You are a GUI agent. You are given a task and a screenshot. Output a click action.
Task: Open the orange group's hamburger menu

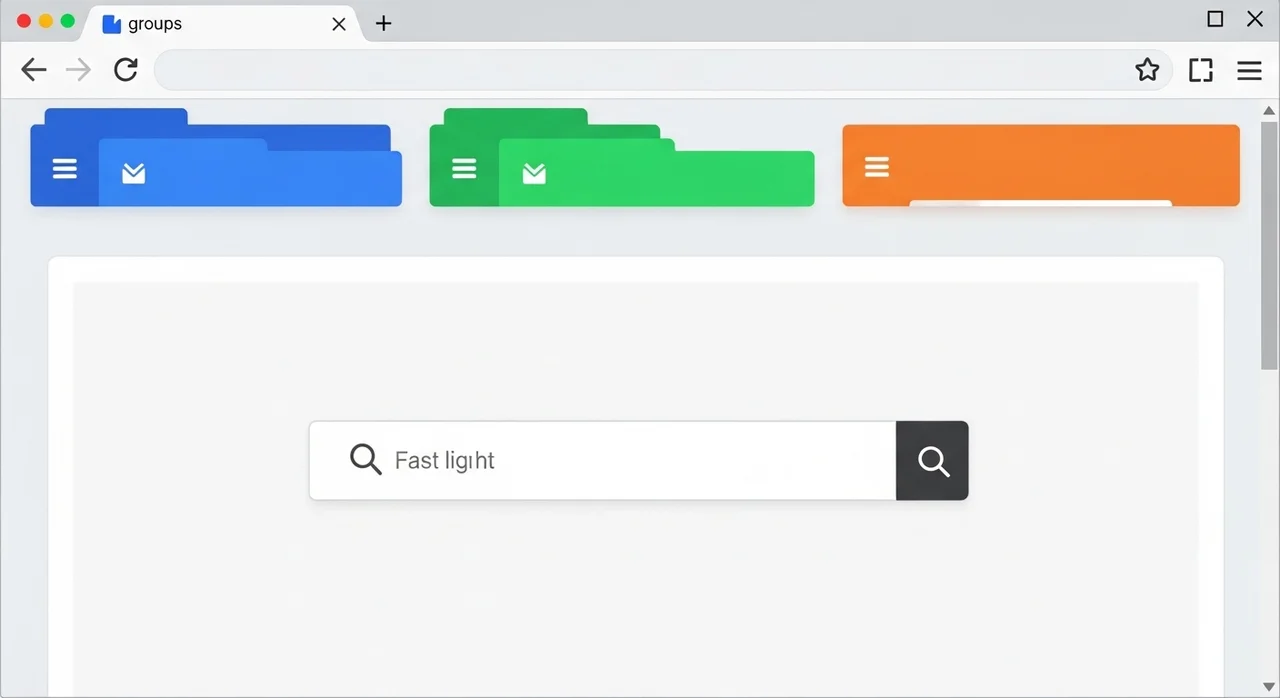[877, 167]
